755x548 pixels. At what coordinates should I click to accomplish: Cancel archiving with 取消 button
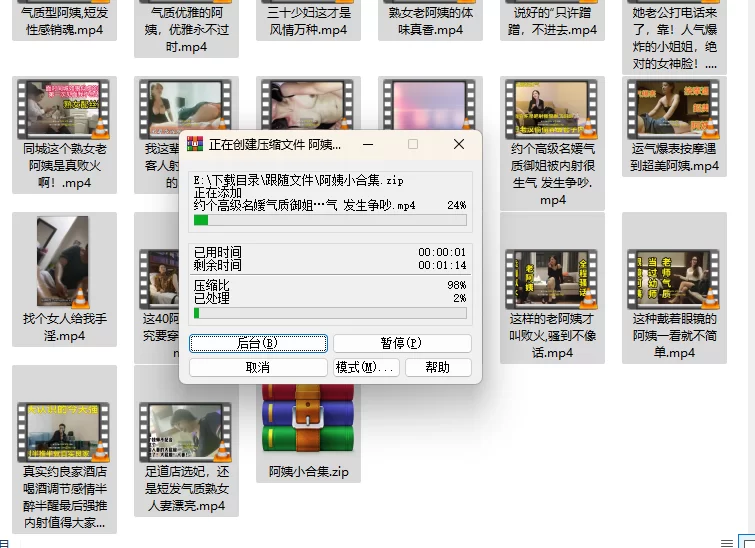pyautogui.click(x=258, y=367)
